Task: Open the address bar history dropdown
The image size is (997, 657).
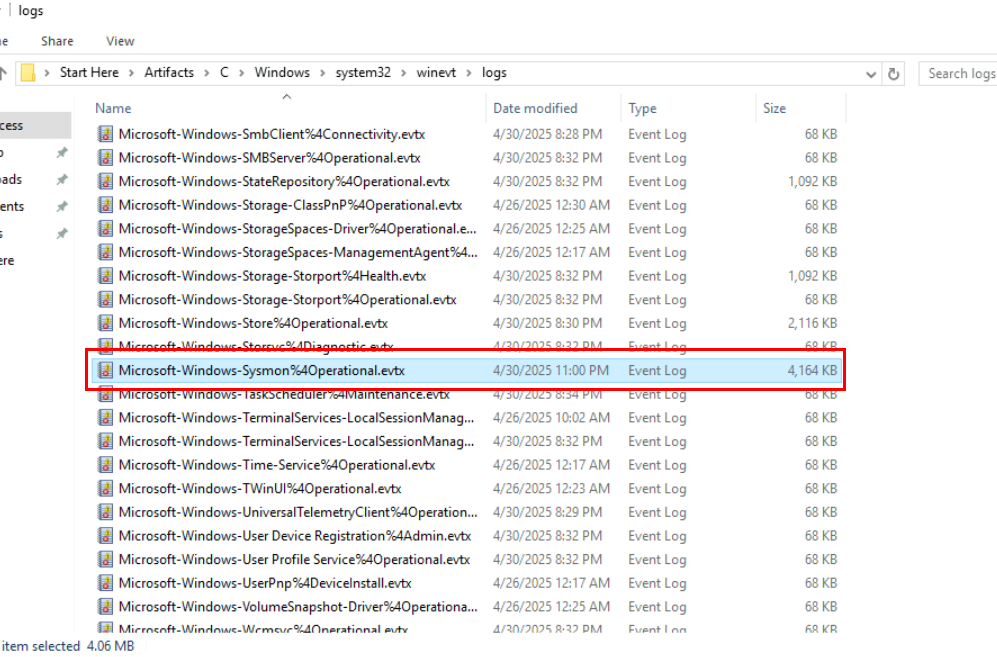Action: [x=871, y=73]
